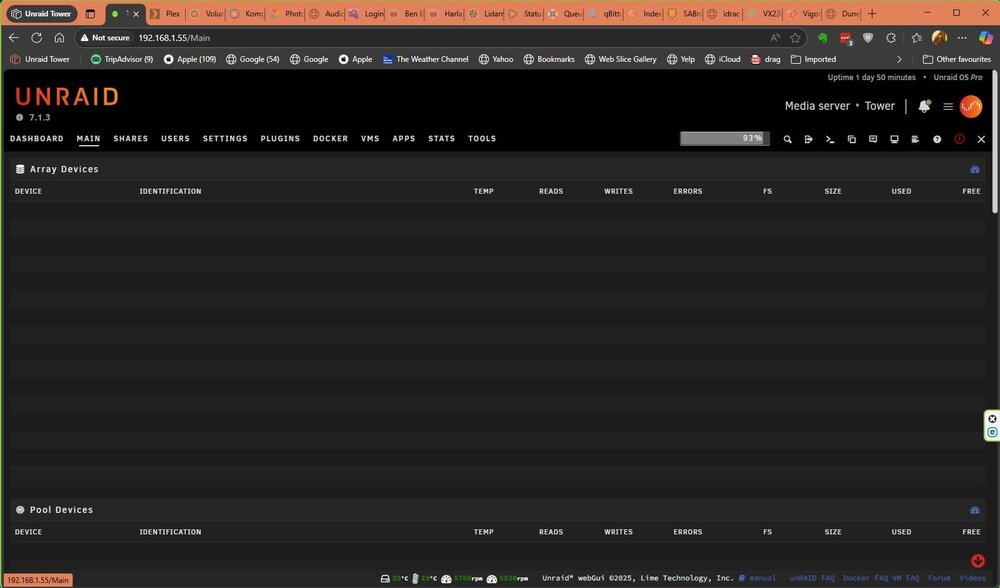Open the VM FAQ footer link

tap(906, 578)
